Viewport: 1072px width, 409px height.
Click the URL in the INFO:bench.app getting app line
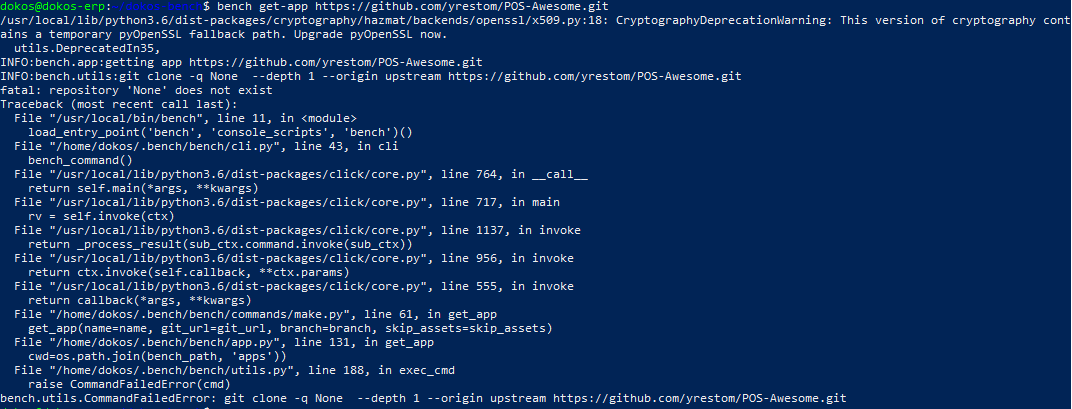coord(336,62)
